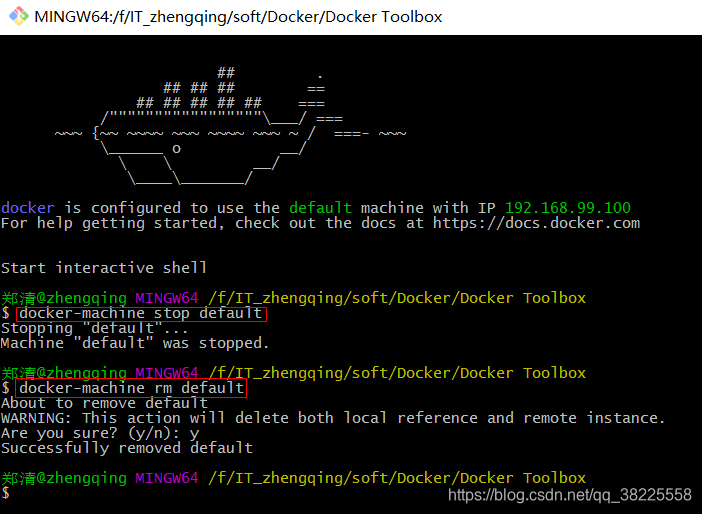The height and width of the screenshot is (514, 702).
Task: Click the empty $ prompt on the last line
Action: point(5,493)
